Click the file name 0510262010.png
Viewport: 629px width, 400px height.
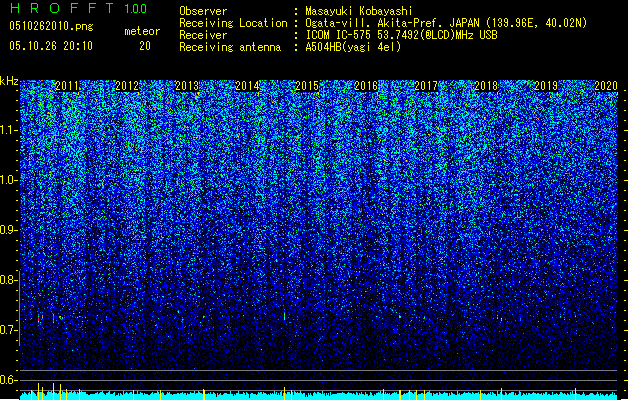click(51, 26)
